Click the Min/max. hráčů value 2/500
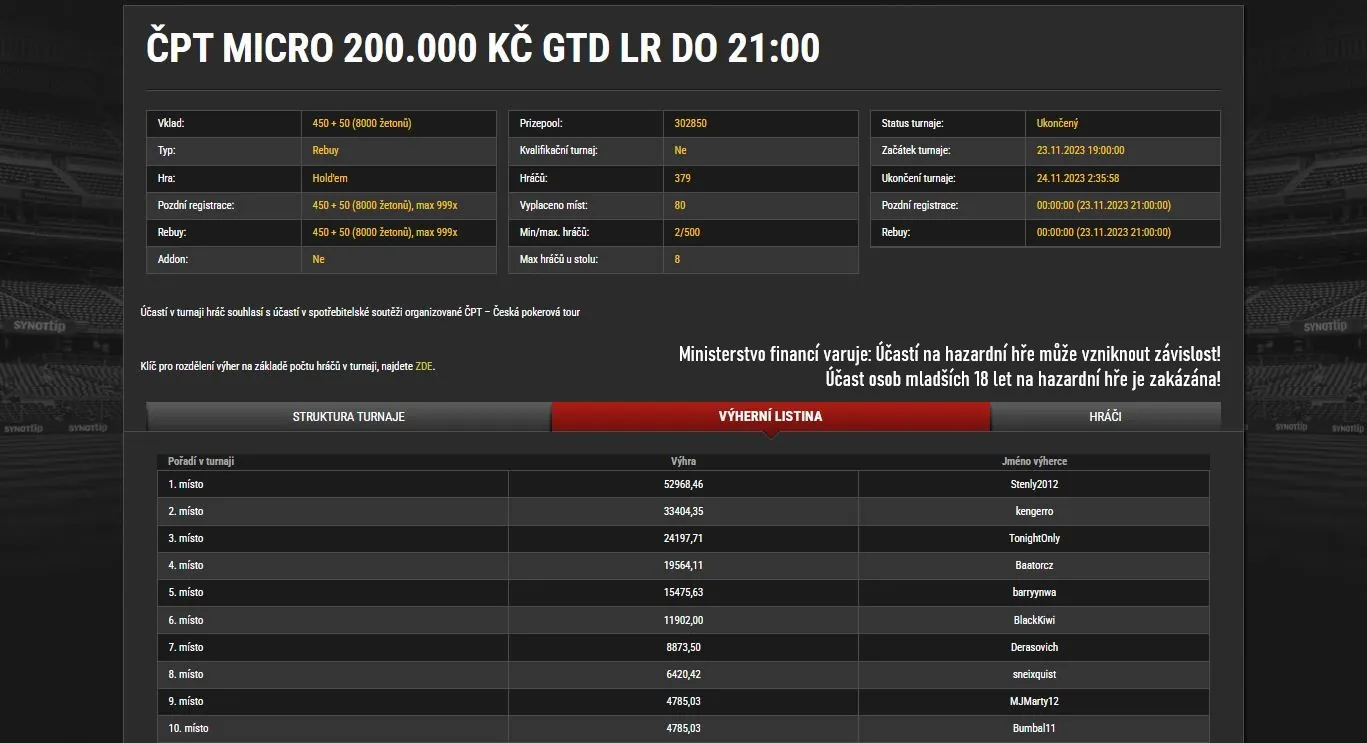Image resolution: width=1367 pixels, height=743 pixels. pyautogui.click(x=687, y=232)
